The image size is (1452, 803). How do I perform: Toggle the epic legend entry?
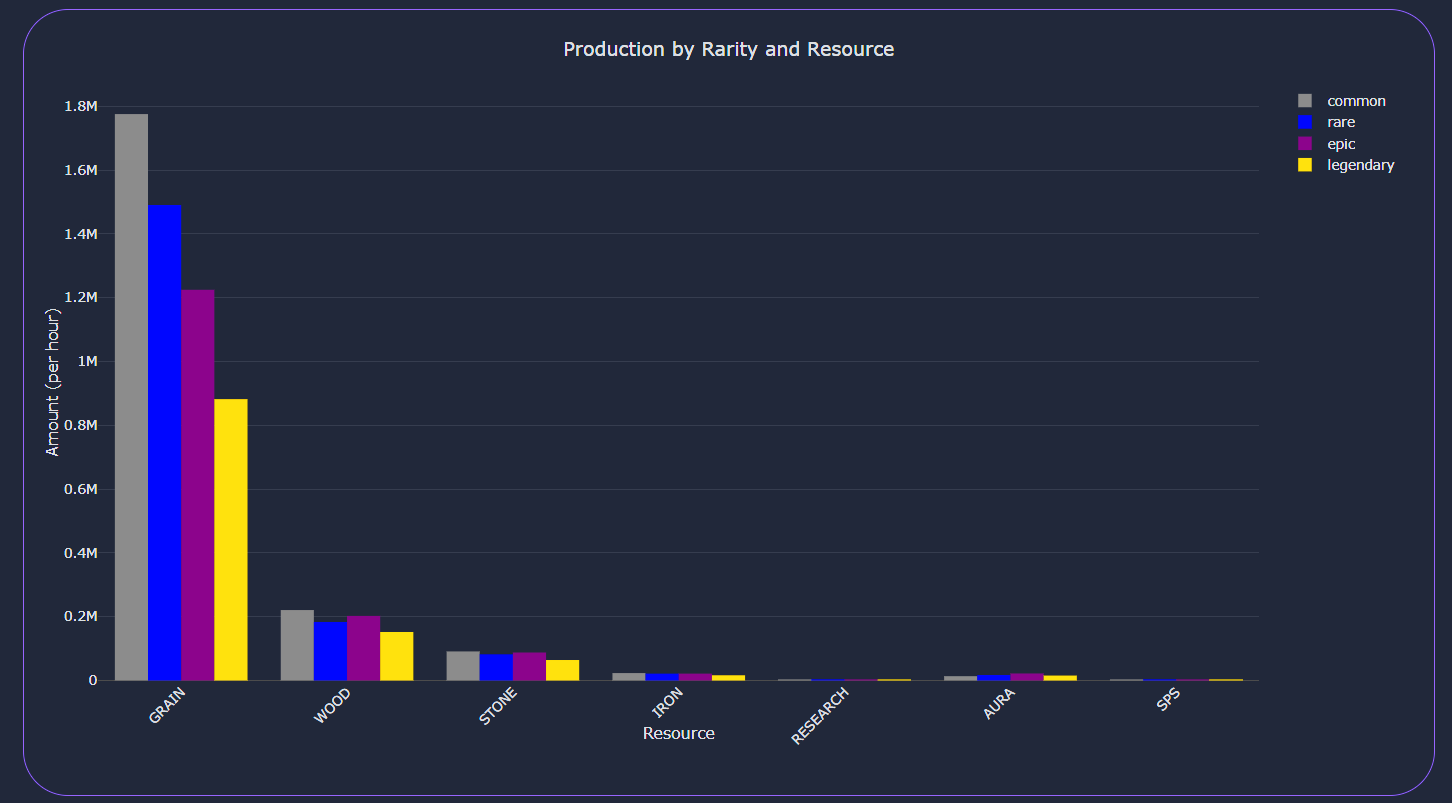pyautogui.click(x=1341, y=144)
